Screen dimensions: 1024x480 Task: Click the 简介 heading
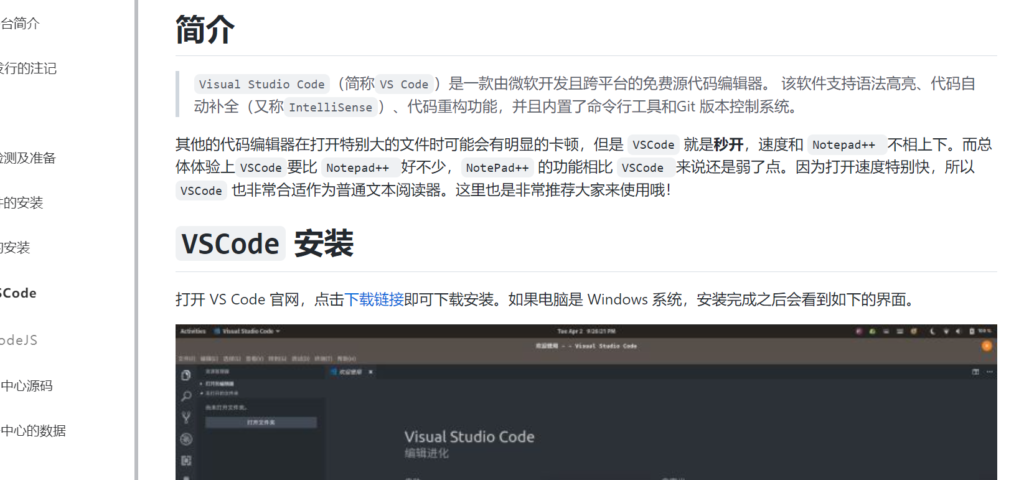205,29
